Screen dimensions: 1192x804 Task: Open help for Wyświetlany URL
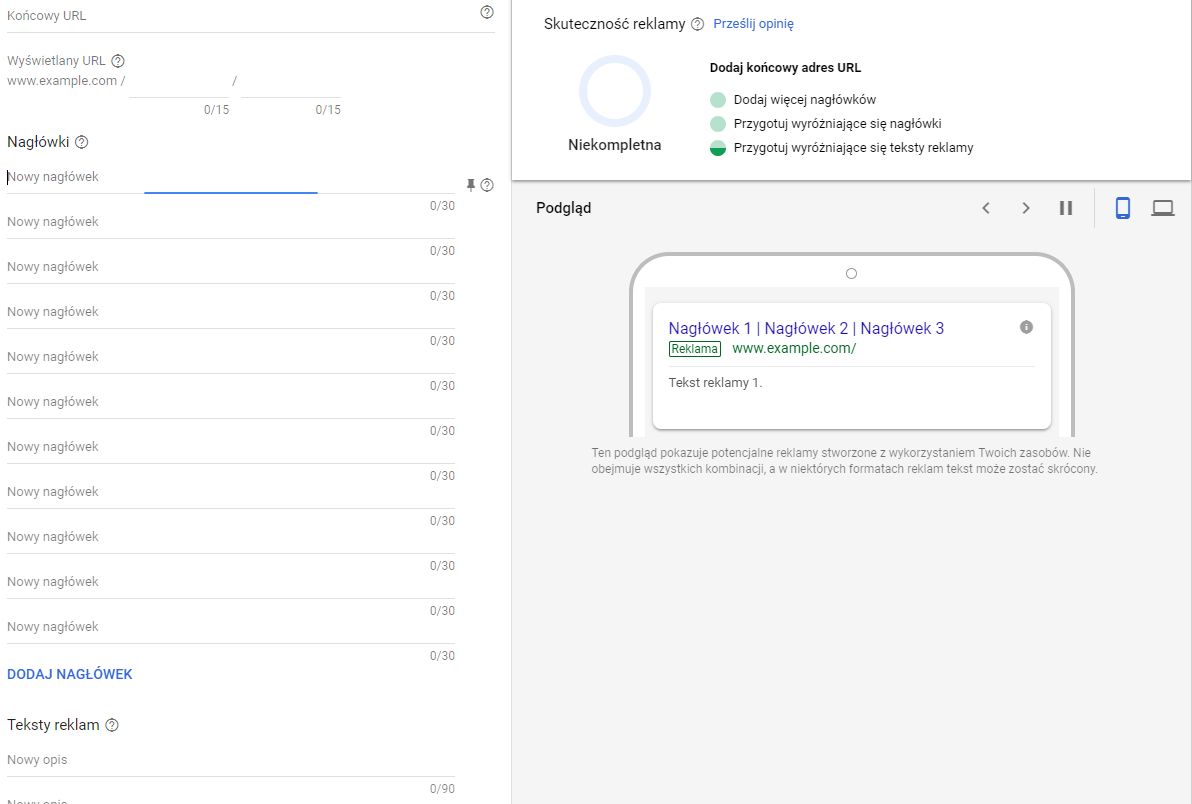(x=118, y=60)
